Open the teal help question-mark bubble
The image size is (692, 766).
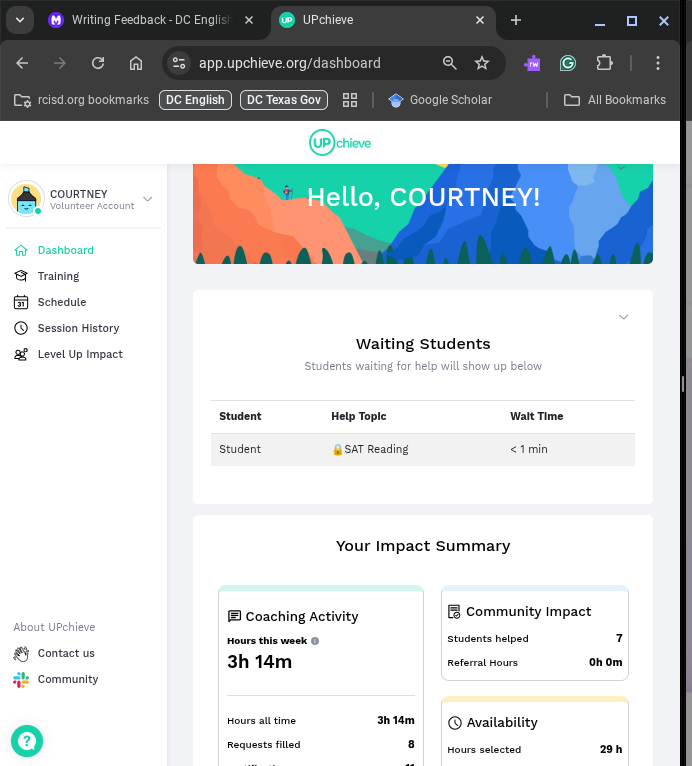tap(27, 741)
